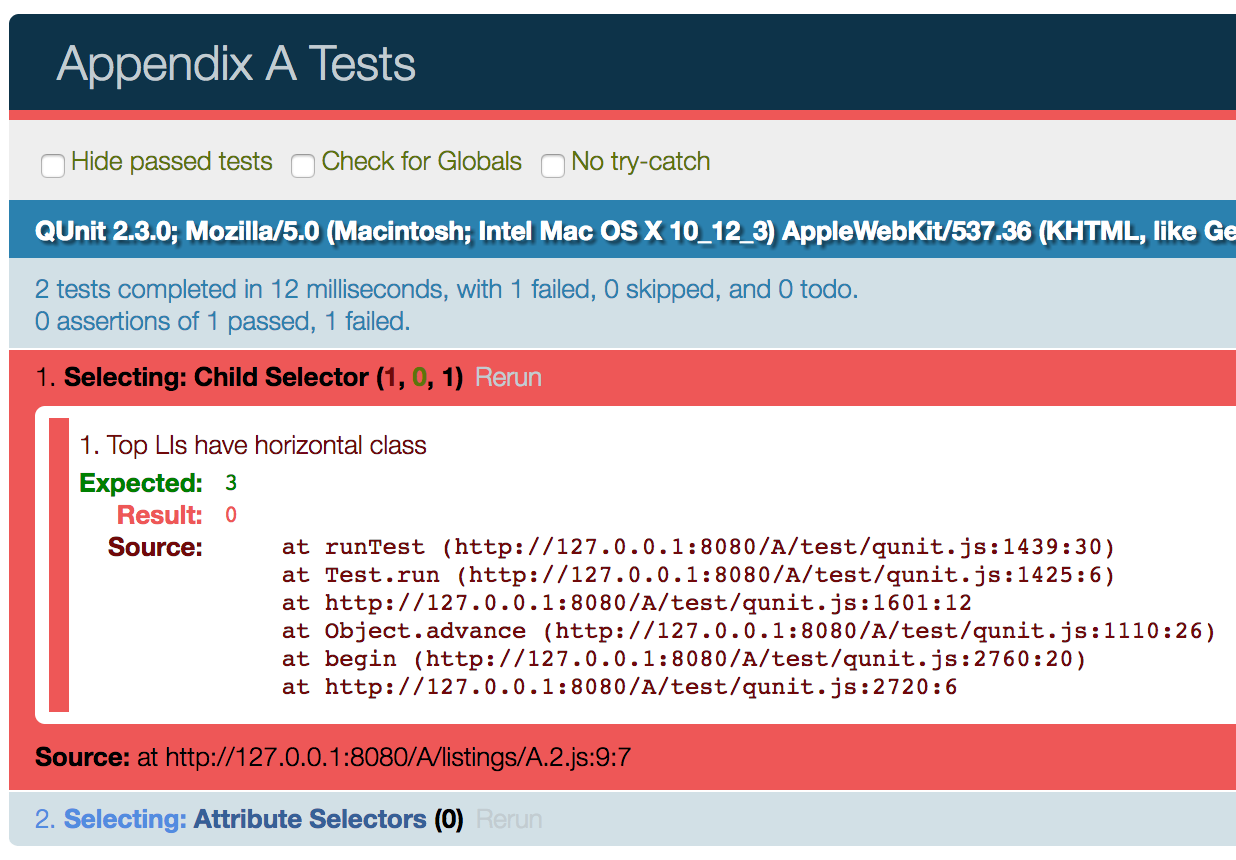Click the (0) count beside Attribute Selectors
This screenshot has width=1236, height=860.
(448, 820)
